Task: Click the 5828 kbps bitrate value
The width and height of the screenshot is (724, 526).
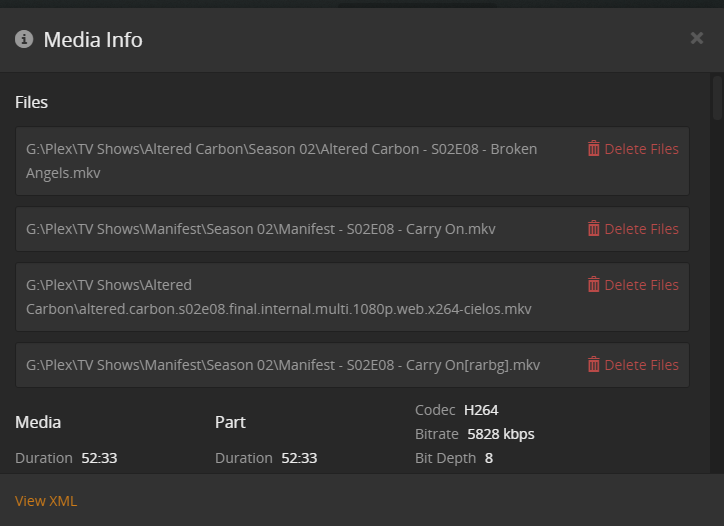Action: pos(501,434)
